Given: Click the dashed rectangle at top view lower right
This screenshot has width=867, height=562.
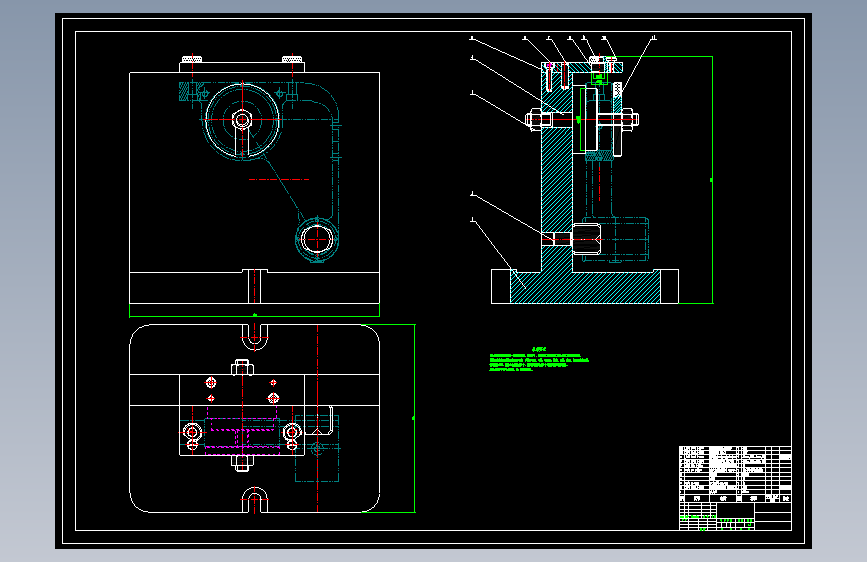Looking at the screenshot, I should (x=317, y=449).
